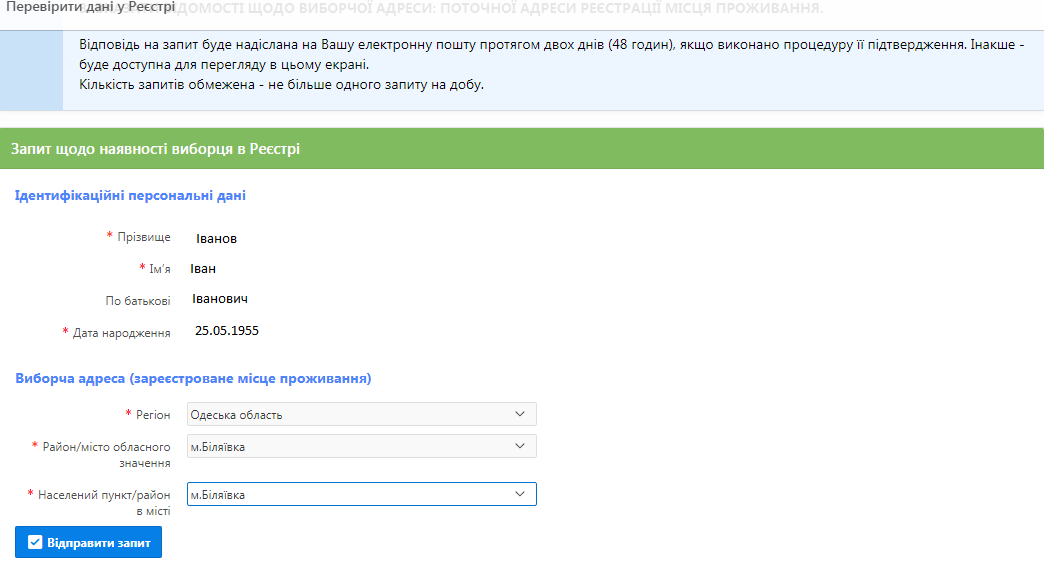Click the blue info notice about 48 годин

pos(553,65)
